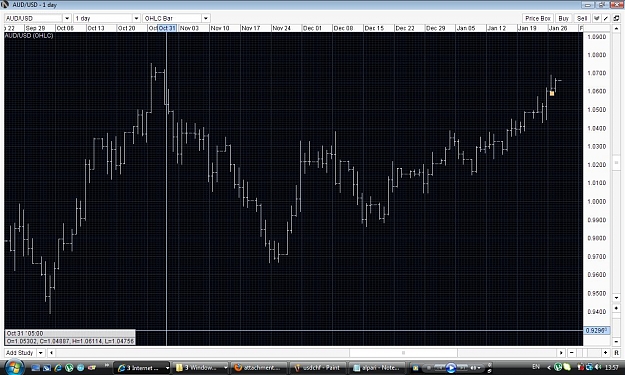Expand the quick launch overflow chevron
The width and height of the screenshot is (625, 375).
107,365
